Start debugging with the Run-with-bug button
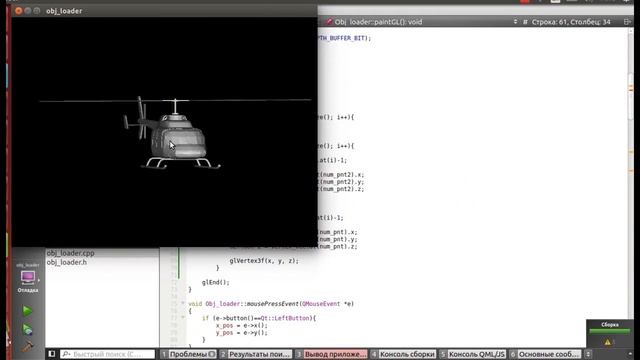Viewport: 640px width, 360px height. [x=27, y=329]
